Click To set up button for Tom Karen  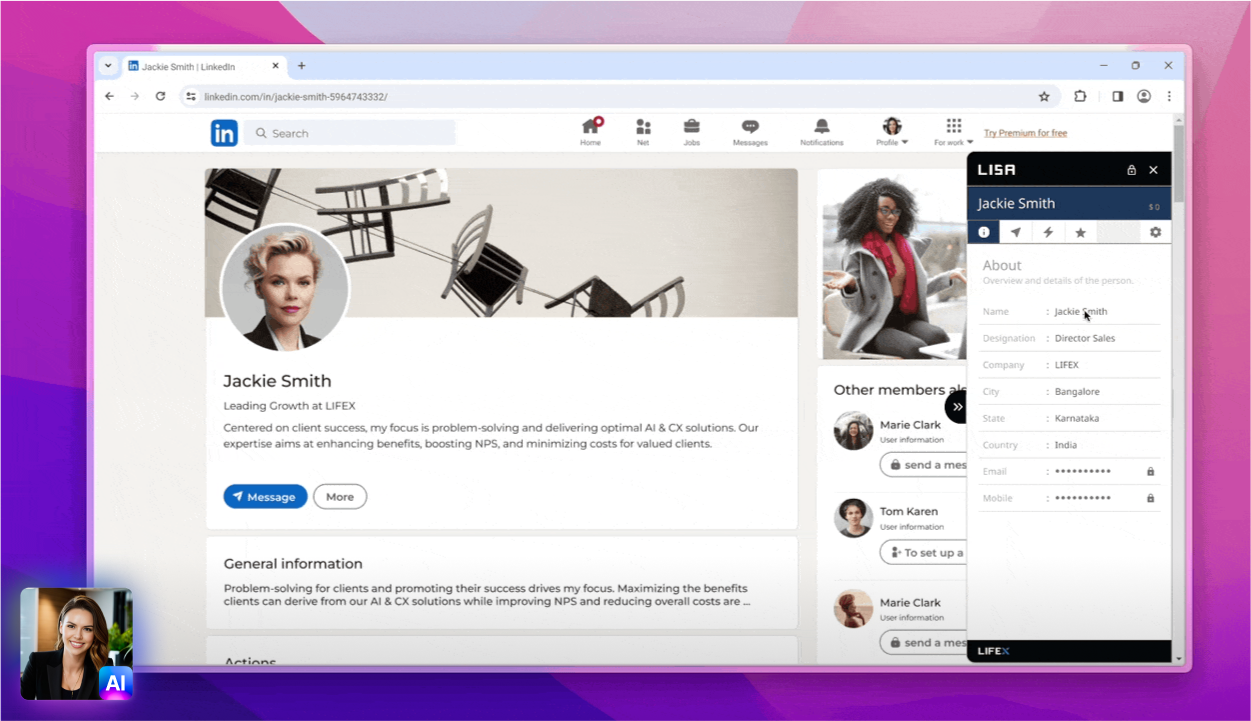click(923, 552)
